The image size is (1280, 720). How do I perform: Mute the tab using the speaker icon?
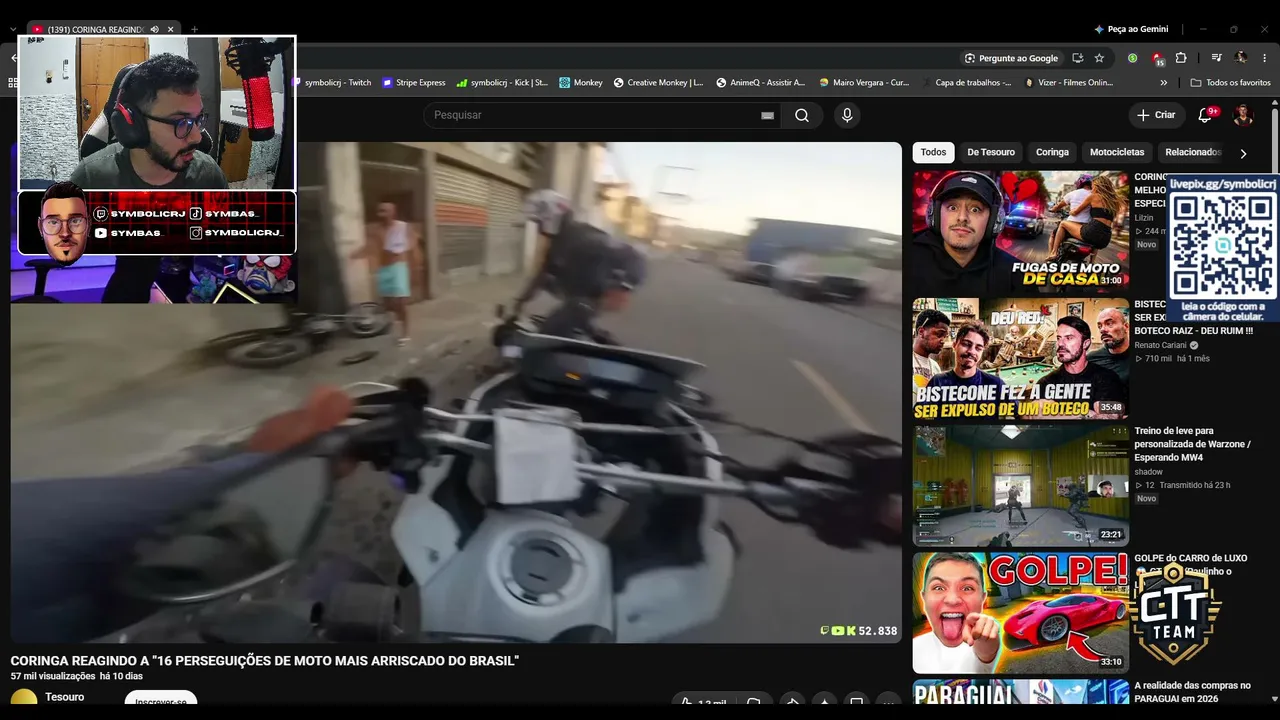pos(154,29)
